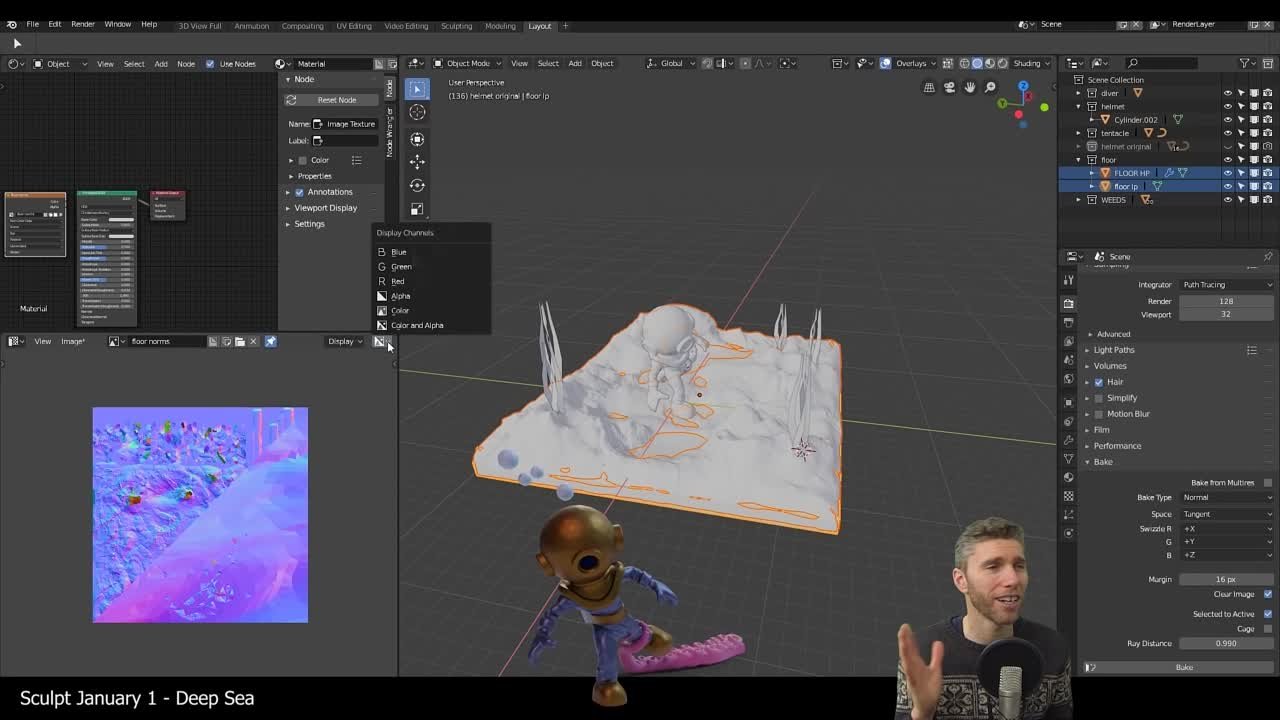The image size is (1280, 720).
Task: Click the pin icon in the image editor header
Action: 270,341
